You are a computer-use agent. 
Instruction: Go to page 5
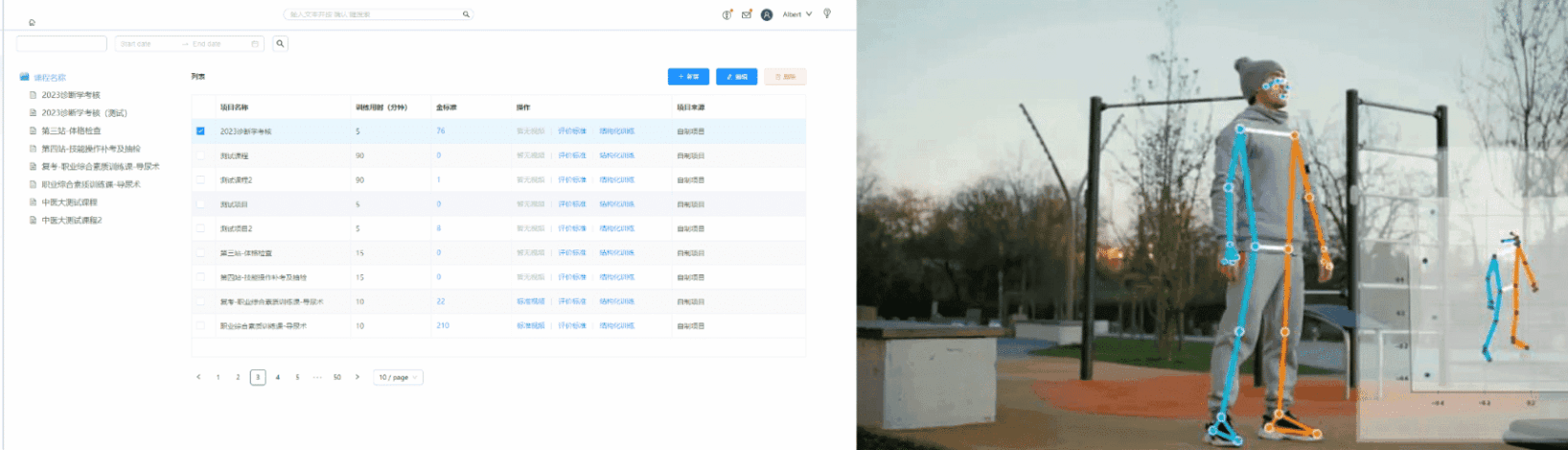[297, 377]
